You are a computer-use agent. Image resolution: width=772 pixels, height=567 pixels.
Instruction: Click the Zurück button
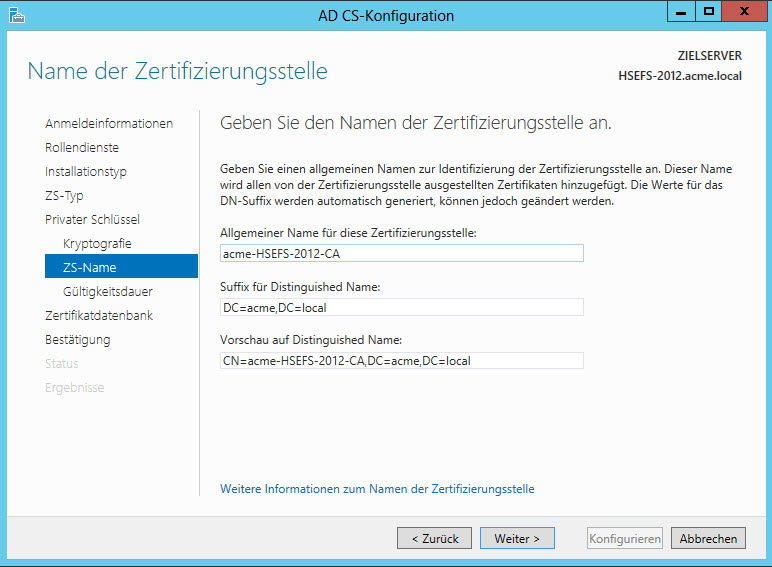[x=434, y=538]
